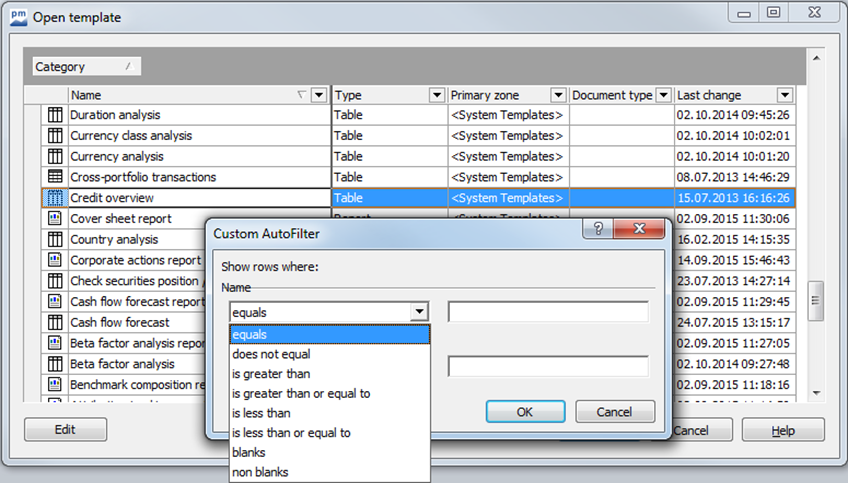
Task: Pick the 'non blanks' filter option
Action: click(x=257, y=472)
